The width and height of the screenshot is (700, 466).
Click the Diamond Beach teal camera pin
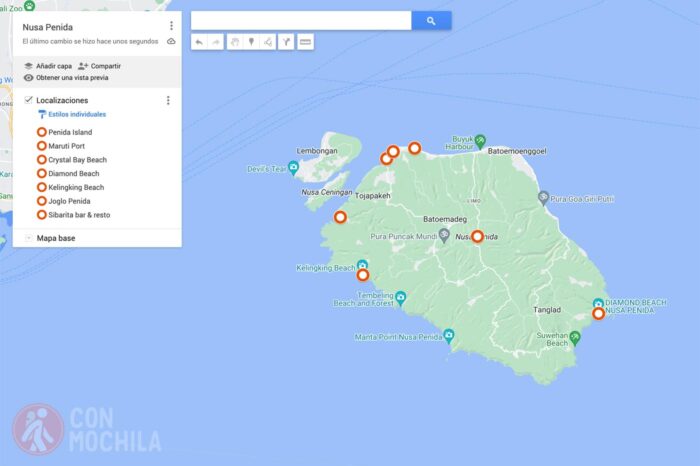(x=598, y=303)
